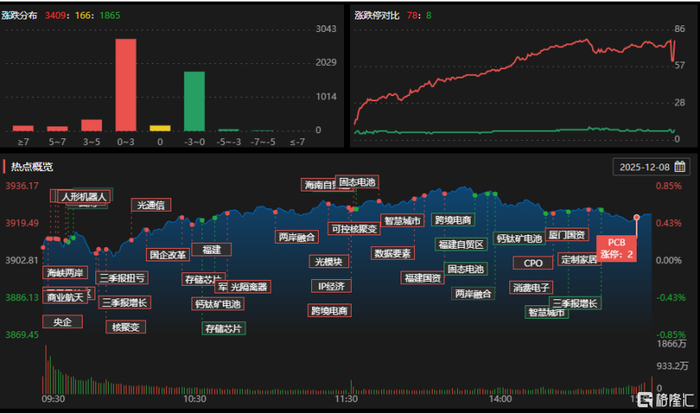Open the red 两岸融合 tag
The height and width of the screenshot is (414, 700).
click(297, 237)
